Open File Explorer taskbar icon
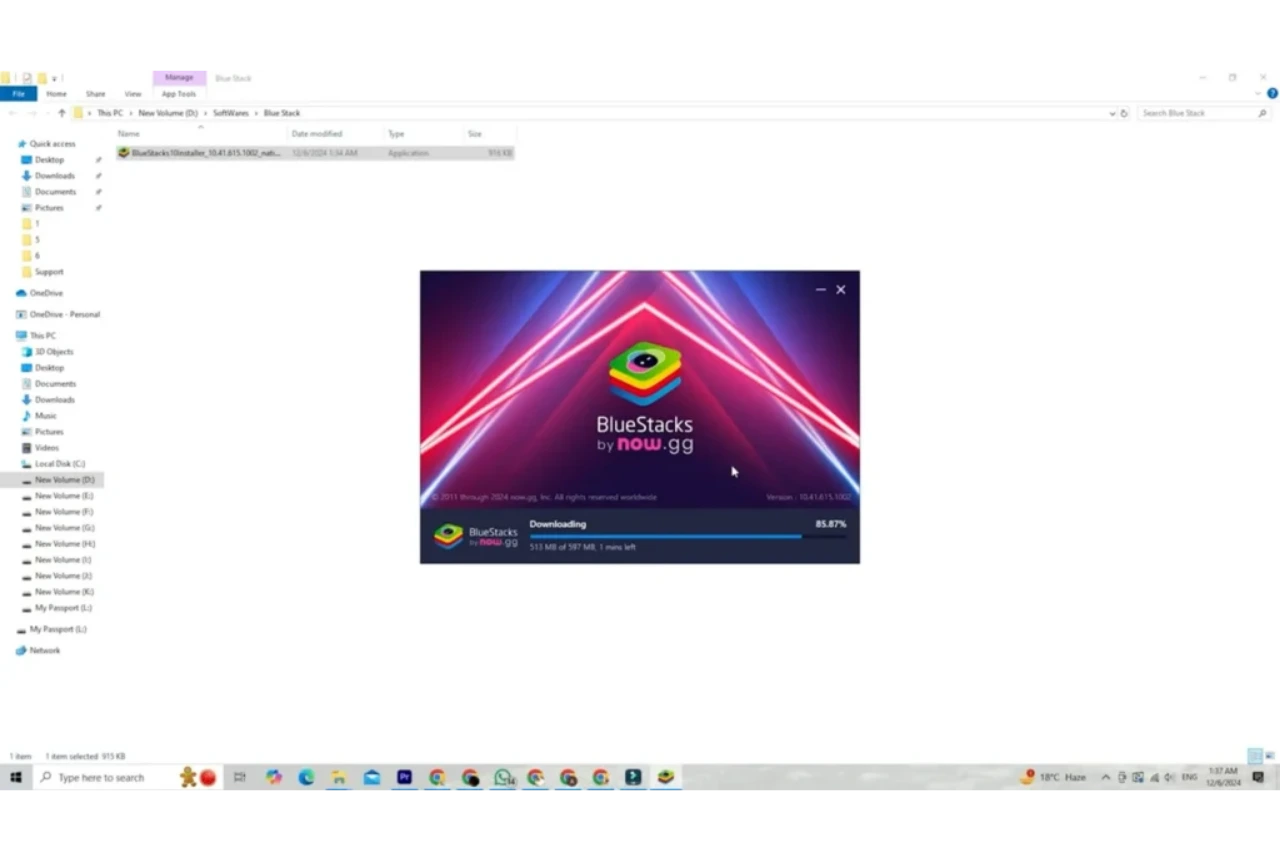 (339, 777)
